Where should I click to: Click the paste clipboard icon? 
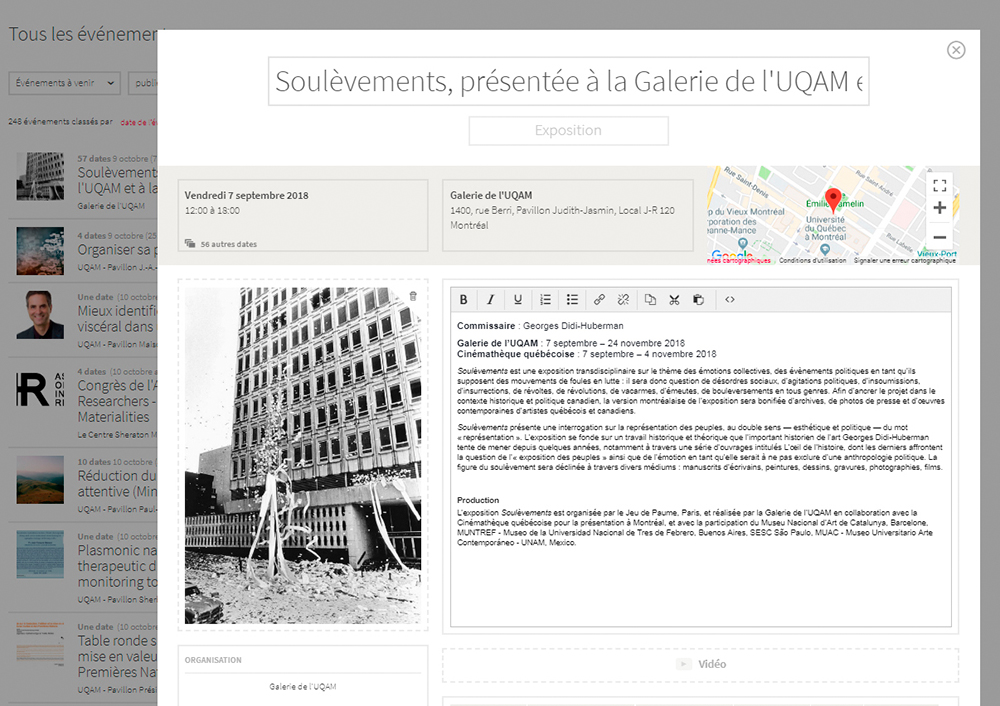[x=698, y=299]
